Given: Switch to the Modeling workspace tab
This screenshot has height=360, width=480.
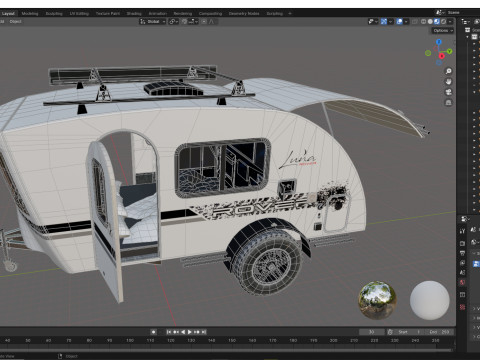Looking at the screenshot, I should [x=30, y=13].
